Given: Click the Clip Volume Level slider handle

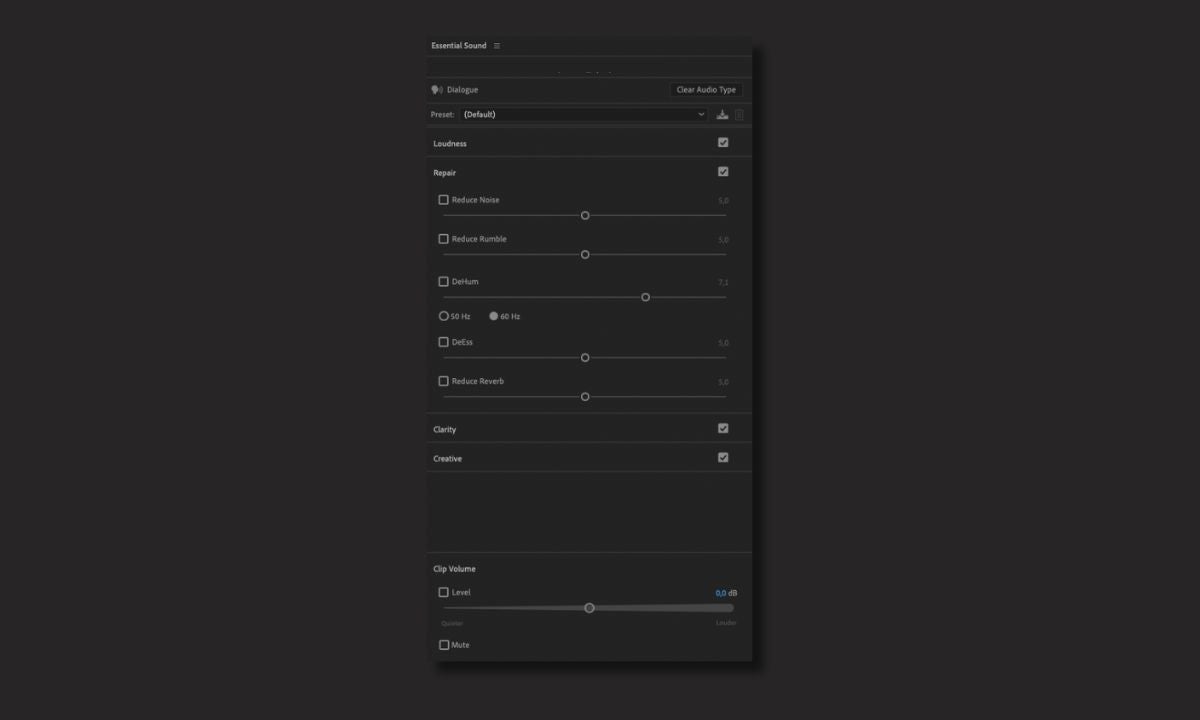Looking at the screenshot, I should (589, 608).
